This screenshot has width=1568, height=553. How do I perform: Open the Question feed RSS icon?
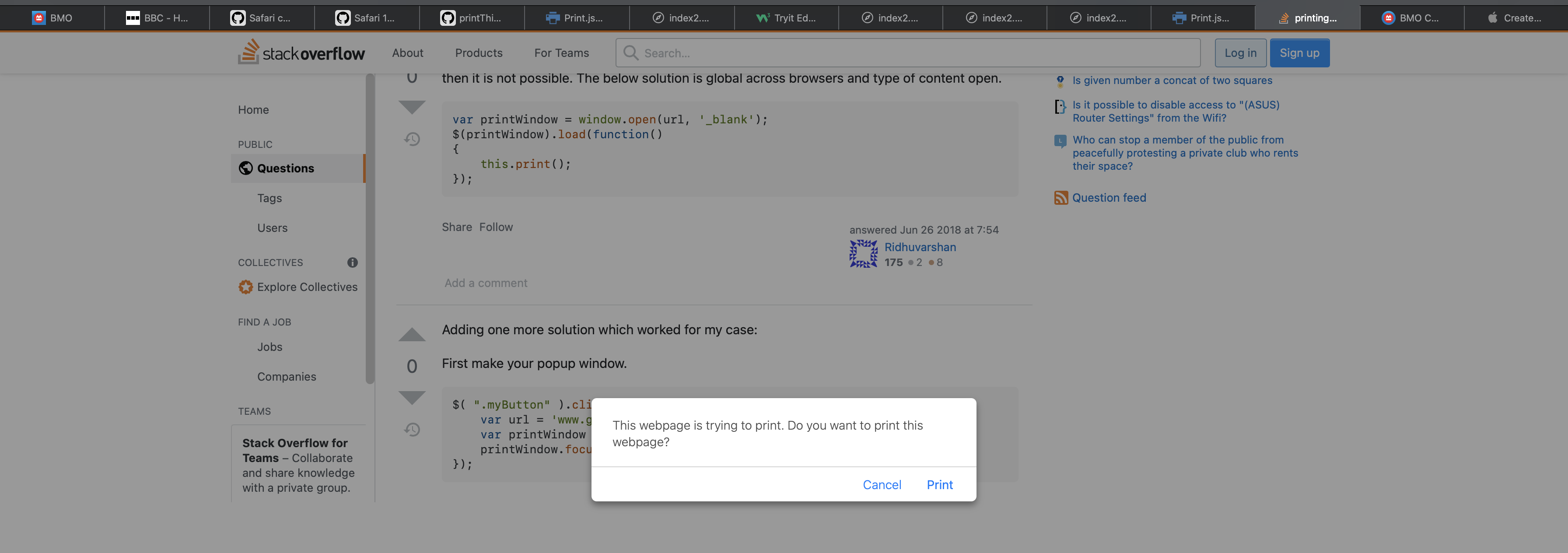point(1061,198)
